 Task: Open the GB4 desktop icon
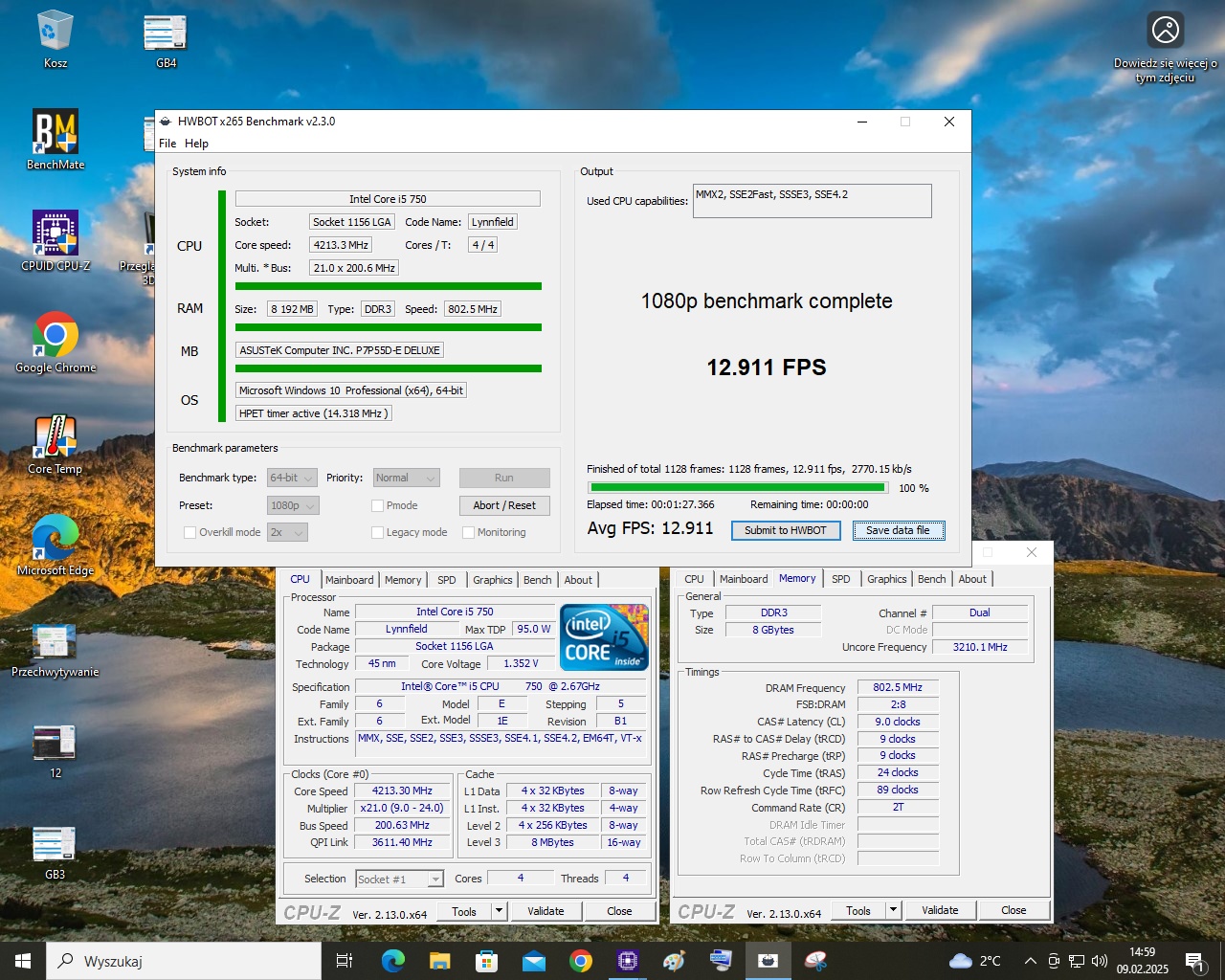pos(166,39)
